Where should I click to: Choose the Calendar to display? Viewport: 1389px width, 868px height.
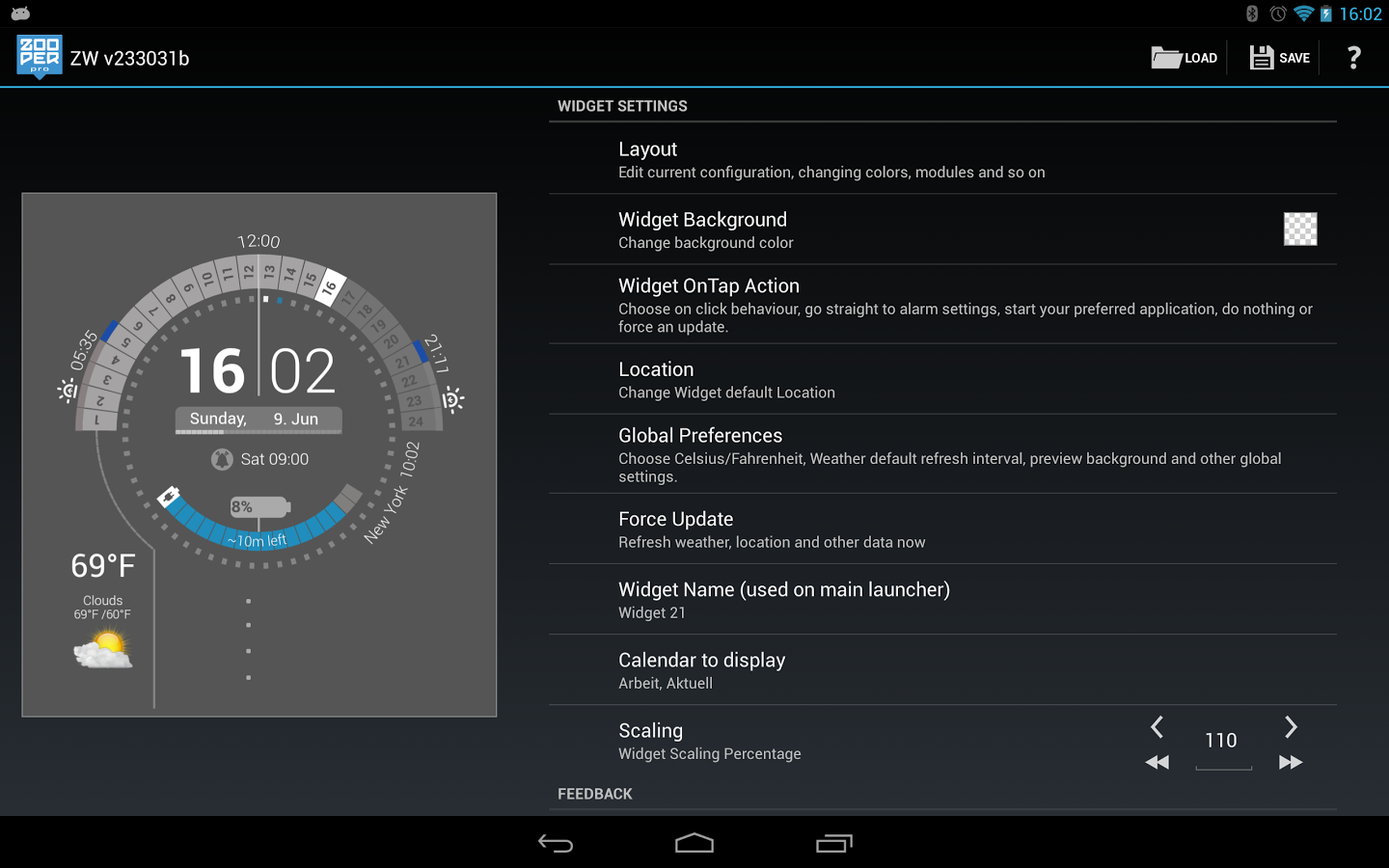pos(868,669)
